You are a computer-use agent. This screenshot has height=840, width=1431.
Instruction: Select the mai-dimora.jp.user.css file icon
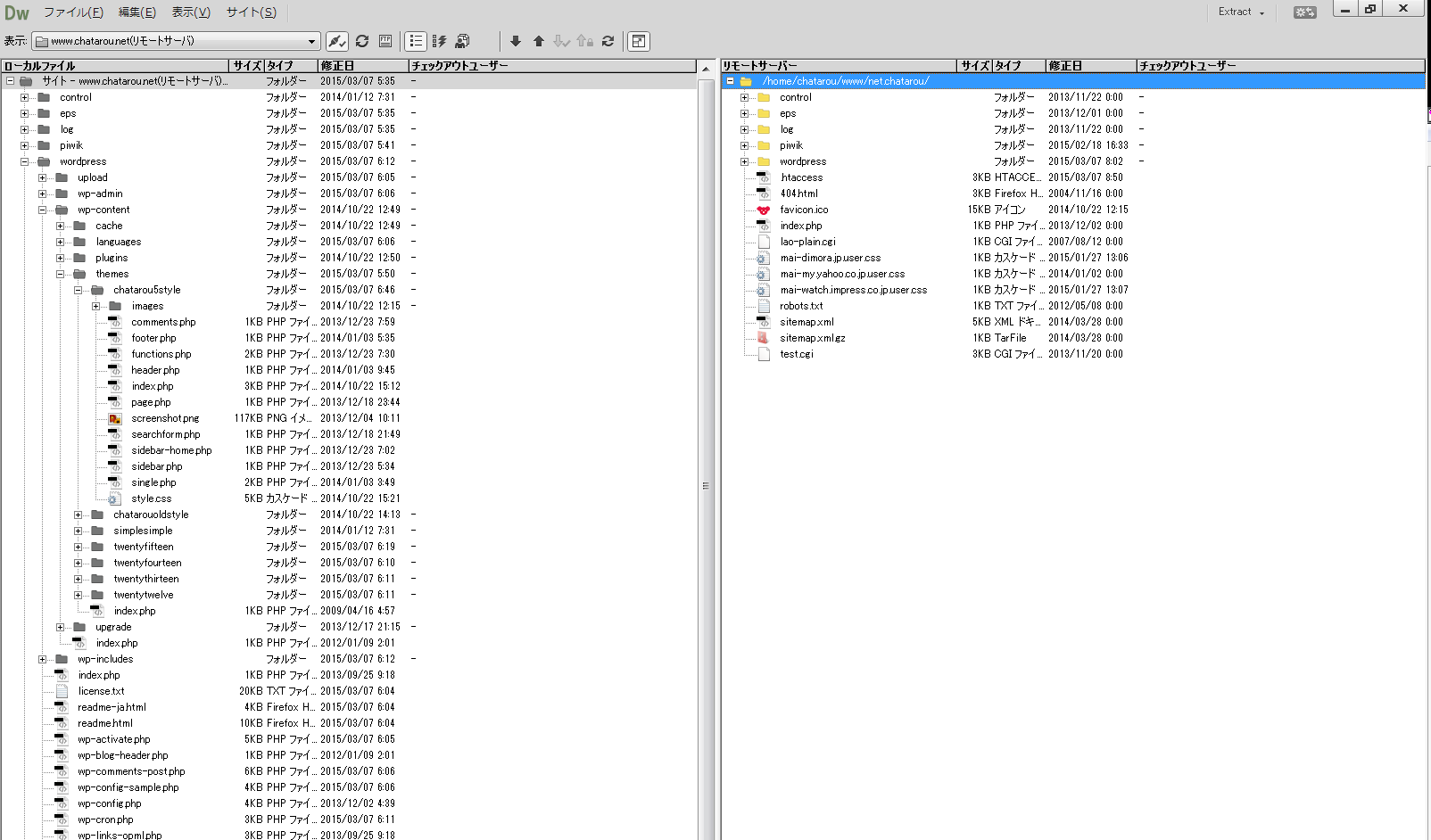click(764, 258)
